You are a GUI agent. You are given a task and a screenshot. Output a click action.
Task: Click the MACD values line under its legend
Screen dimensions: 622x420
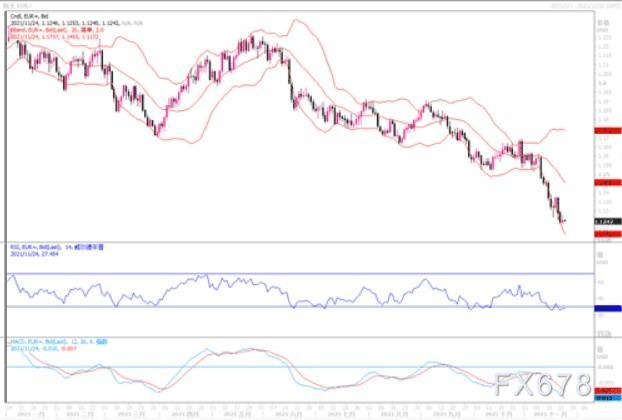point(43,349)
